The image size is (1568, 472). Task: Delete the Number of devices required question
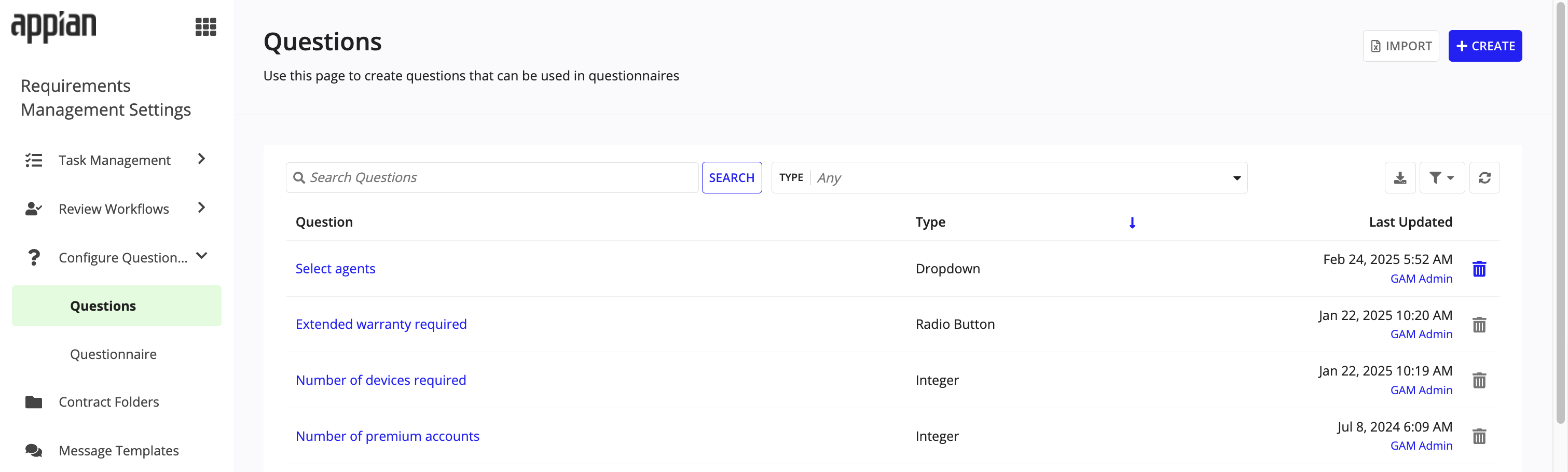1479,381
